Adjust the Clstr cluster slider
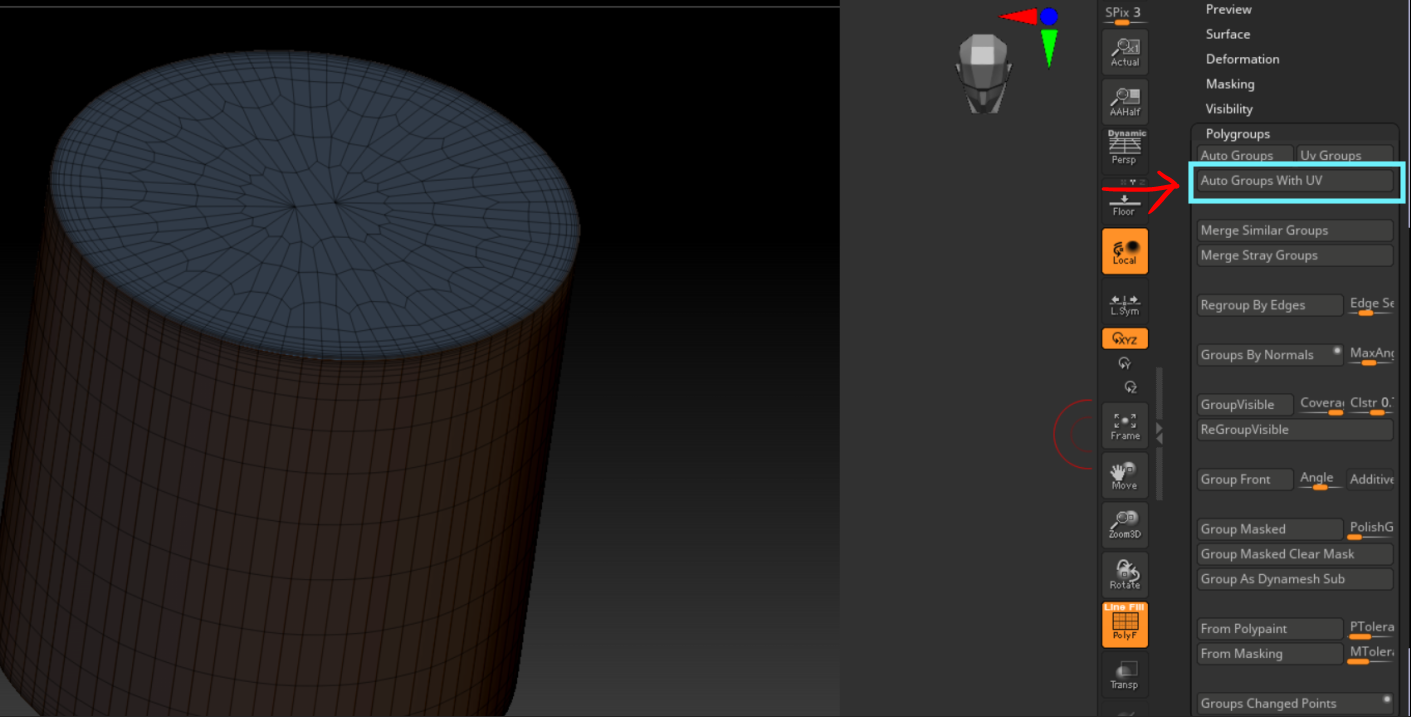Viewport: 1411px width, 717px height. 1371,405
